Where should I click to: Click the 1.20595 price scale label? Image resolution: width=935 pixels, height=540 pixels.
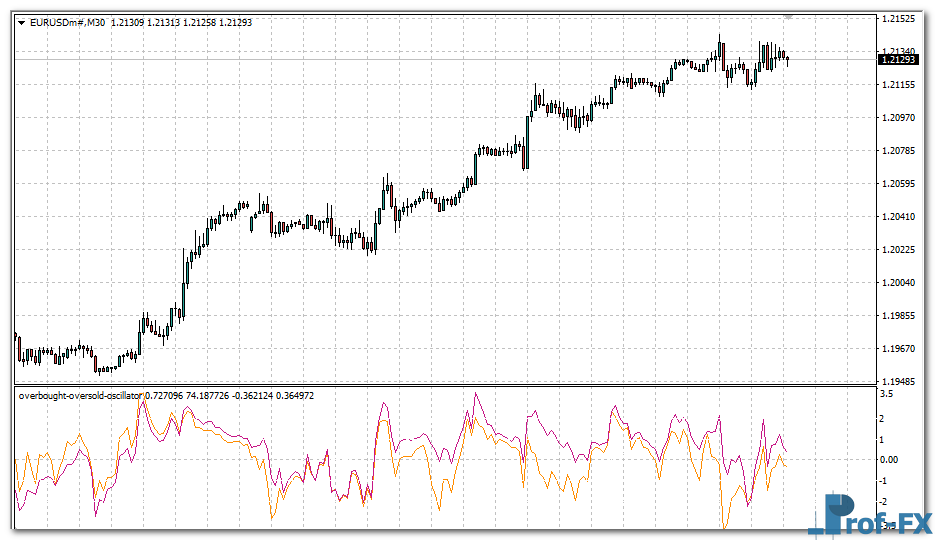pos(897,184)
